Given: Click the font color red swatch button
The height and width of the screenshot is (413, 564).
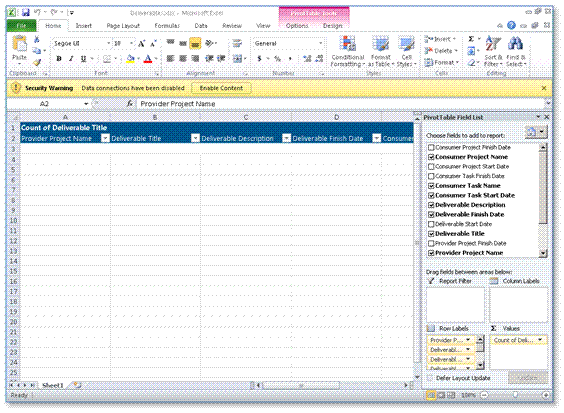Looking at the screenshot, I should coord(148,59).
